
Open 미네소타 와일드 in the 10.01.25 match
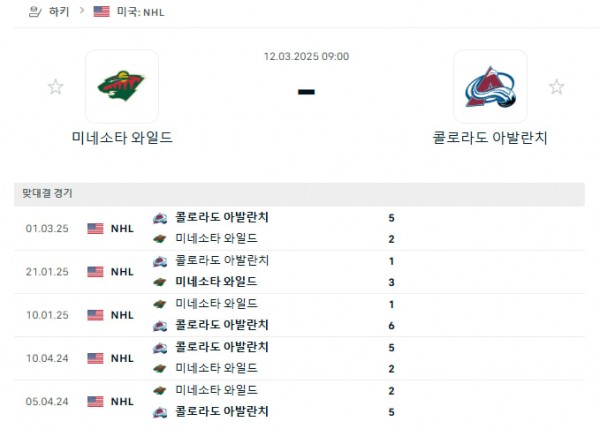(x=216, y=303)
